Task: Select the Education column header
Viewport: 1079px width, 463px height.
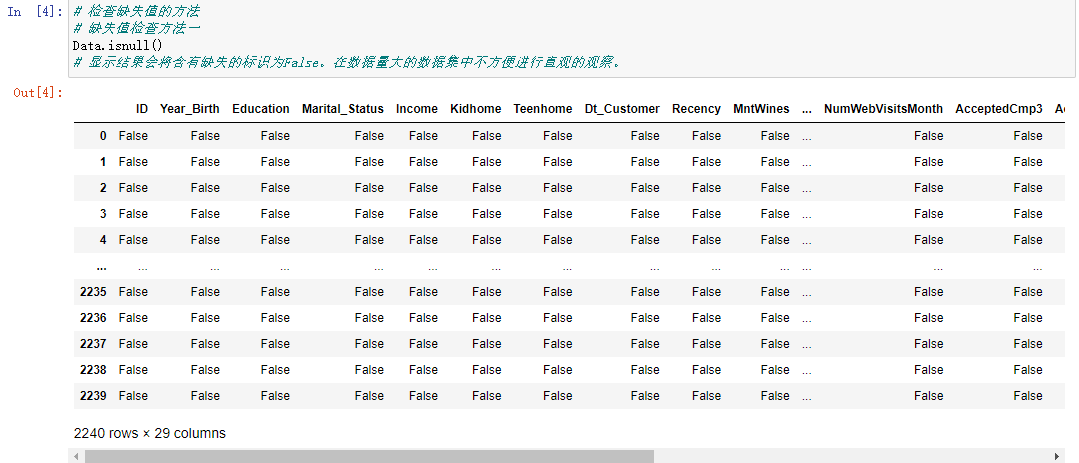Action: coord(261,109)
